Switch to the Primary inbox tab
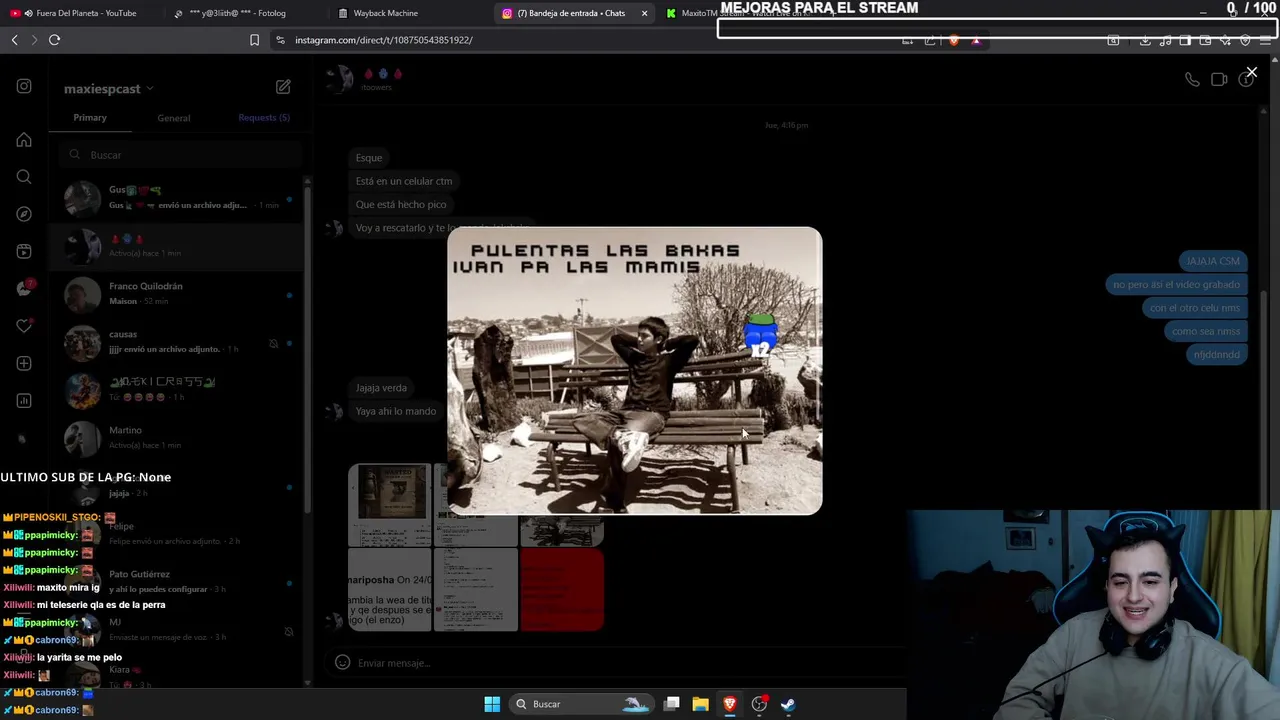The width and height of the screenshot is (1280, 720). pos(90,117)
